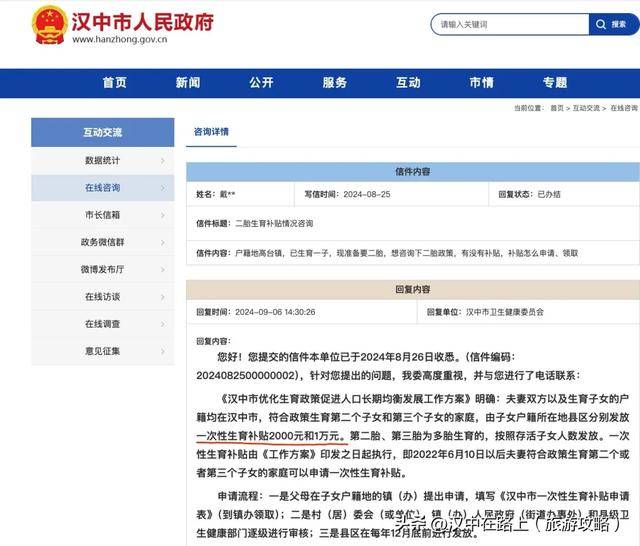Select the 咨询详情 tab
The height and width of the screenshot is (546, 640).
211,132
